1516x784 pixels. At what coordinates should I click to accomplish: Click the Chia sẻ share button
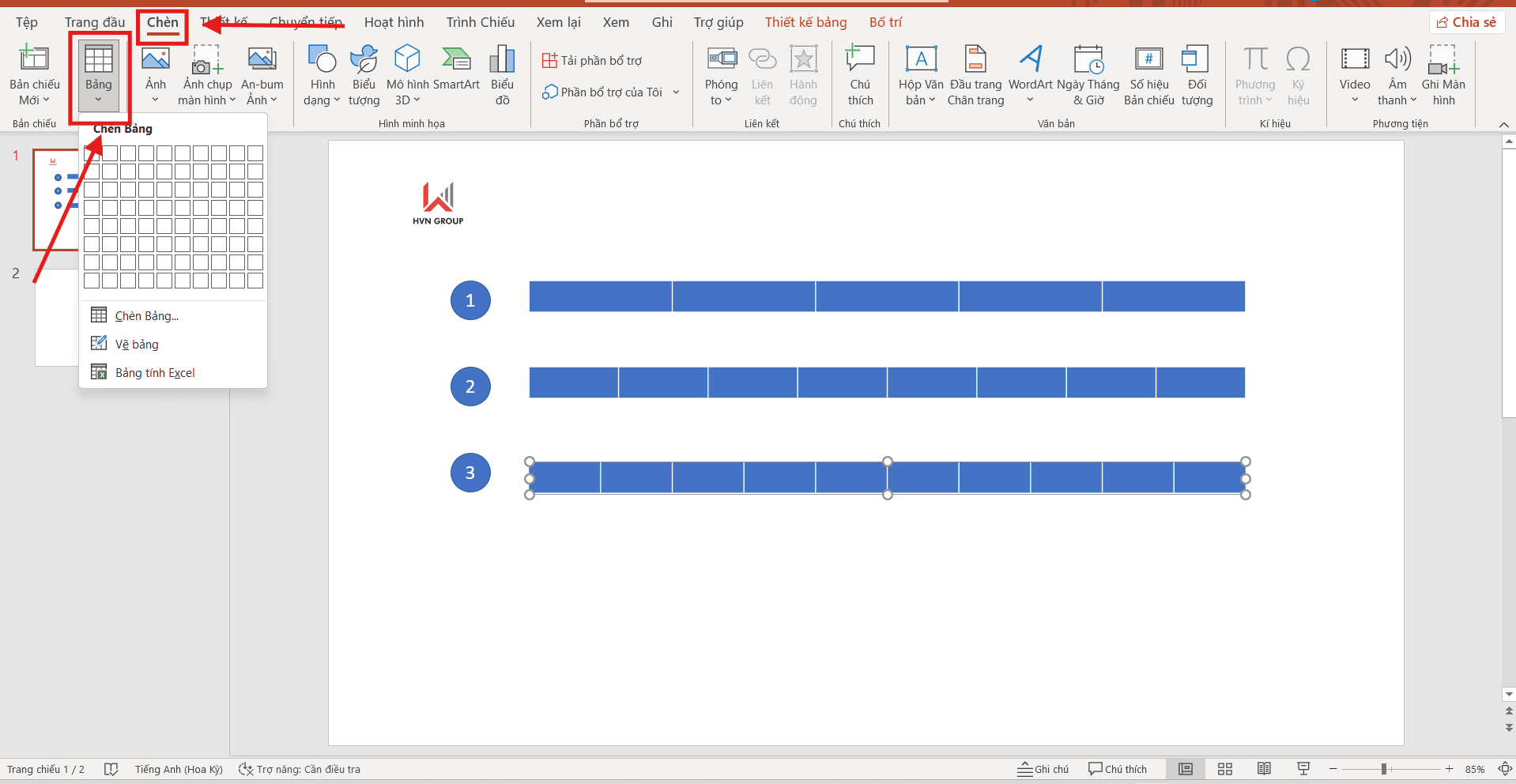click(1467, 22)
